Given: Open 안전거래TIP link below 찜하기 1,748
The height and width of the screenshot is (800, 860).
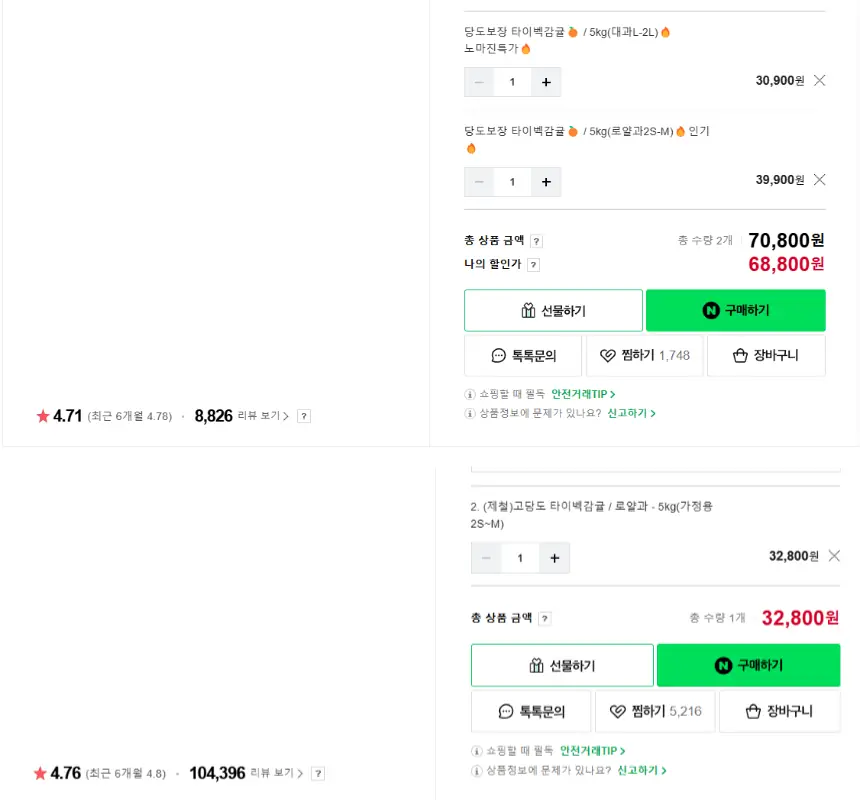Looking at the screenshot, I should (x=583, y=394).
